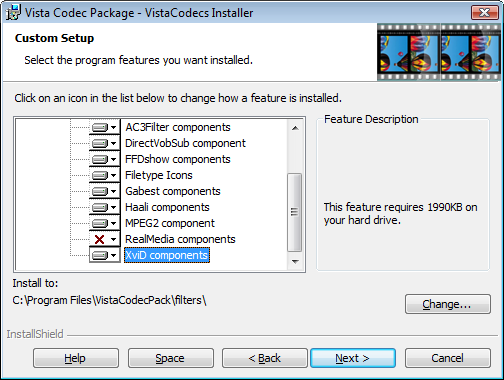
Task: Go to previous step with Back button
Action: (x=265, y=358)
